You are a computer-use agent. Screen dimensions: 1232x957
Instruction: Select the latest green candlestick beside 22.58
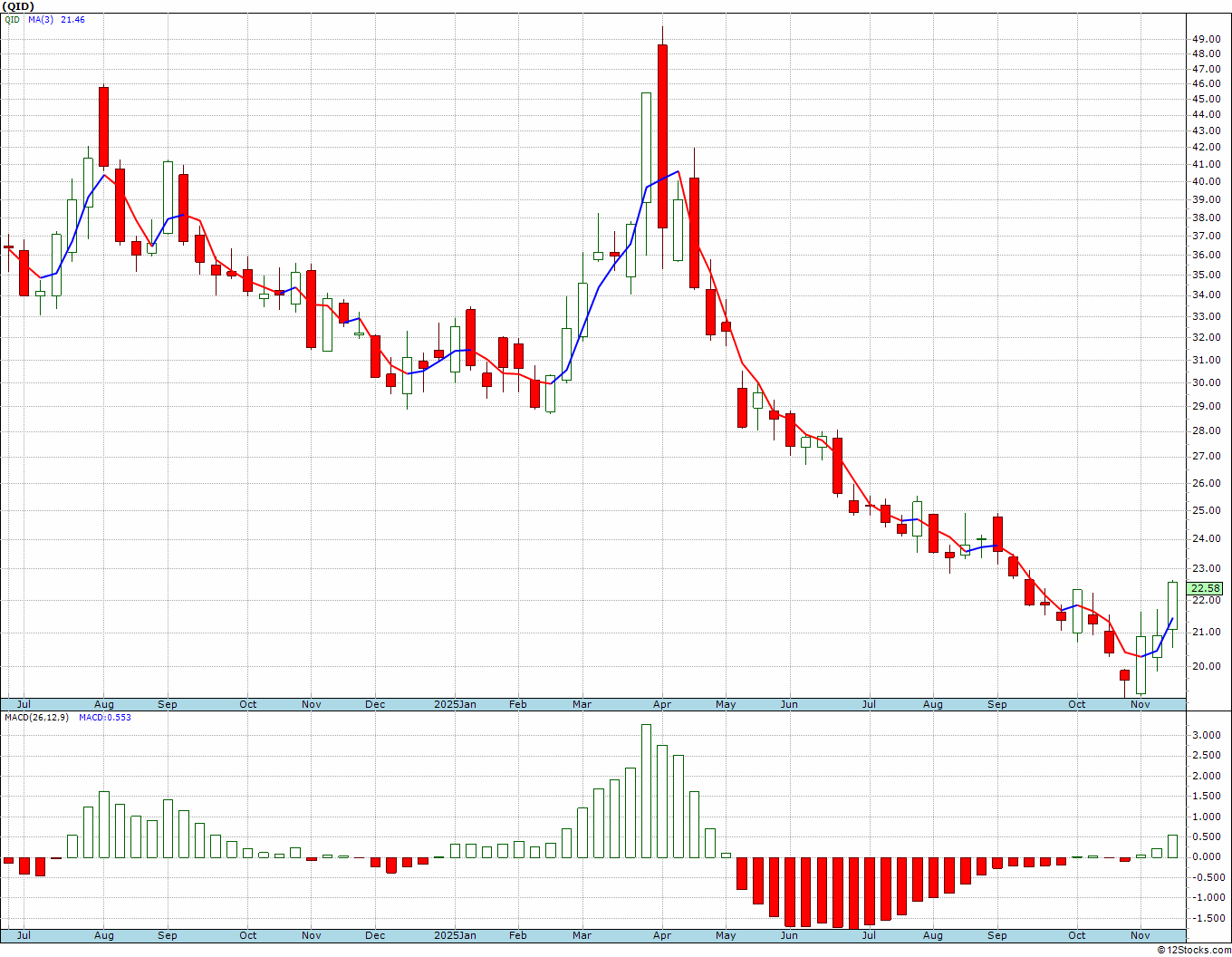point(1172,605)
